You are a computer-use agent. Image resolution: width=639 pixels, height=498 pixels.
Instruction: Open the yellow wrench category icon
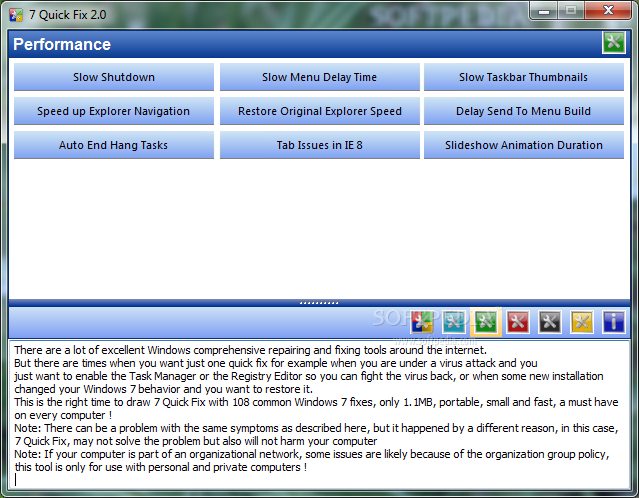click(582, 322)
